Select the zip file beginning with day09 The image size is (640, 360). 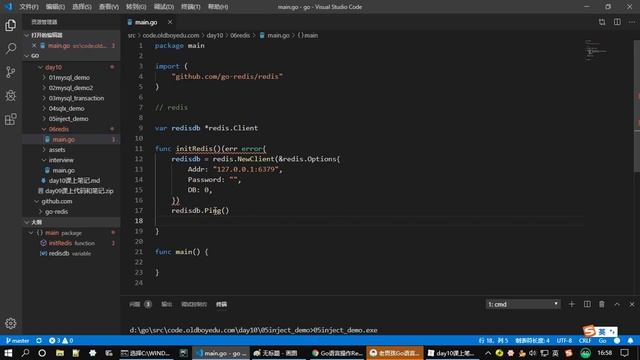[71, 191]
